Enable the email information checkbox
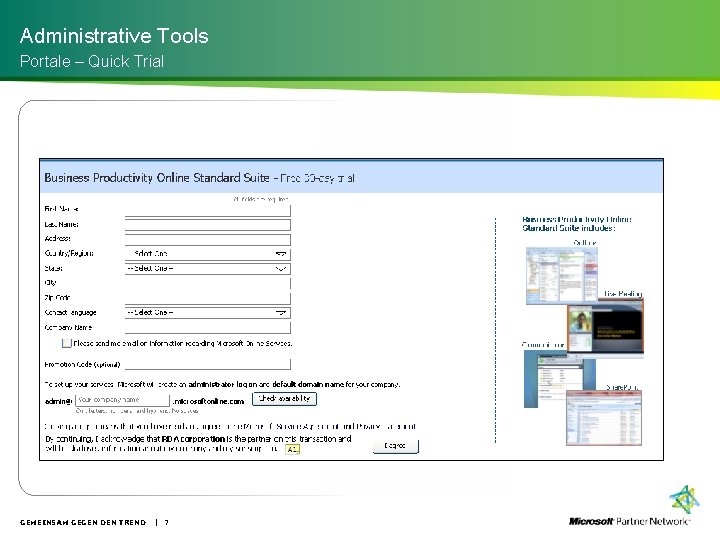720x540 pixels. click(67, 343)
